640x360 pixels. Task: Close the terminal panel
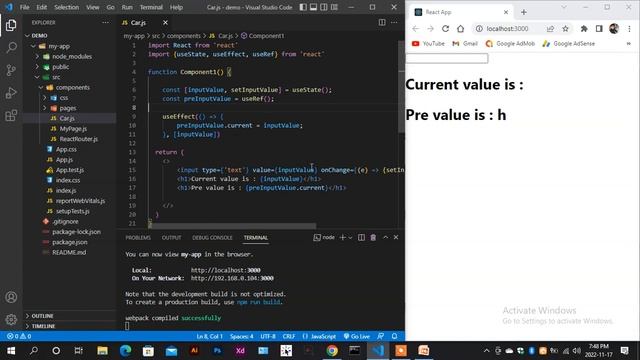[x=396, y=237]
